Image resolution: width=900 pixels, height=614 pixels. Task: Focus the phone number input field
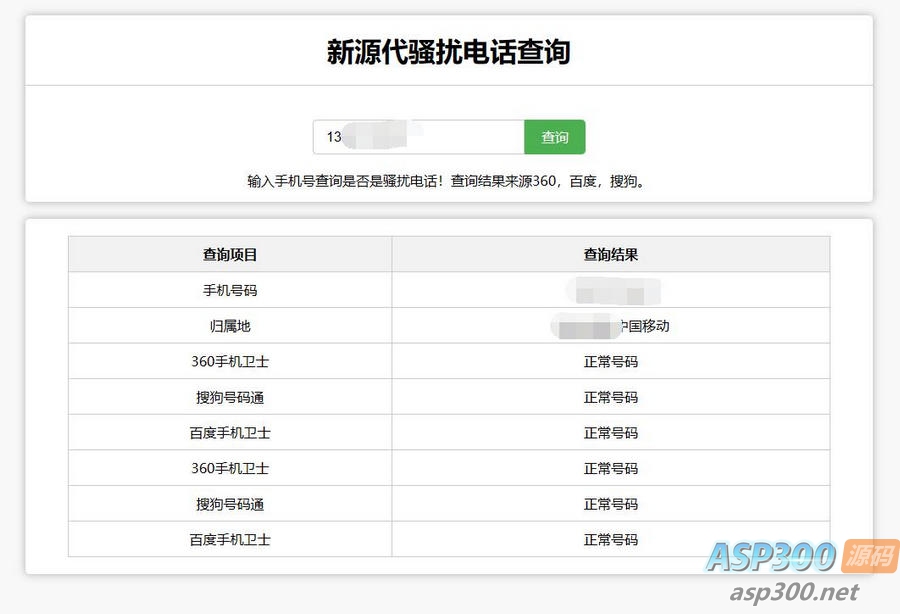[x=418, y=137]
